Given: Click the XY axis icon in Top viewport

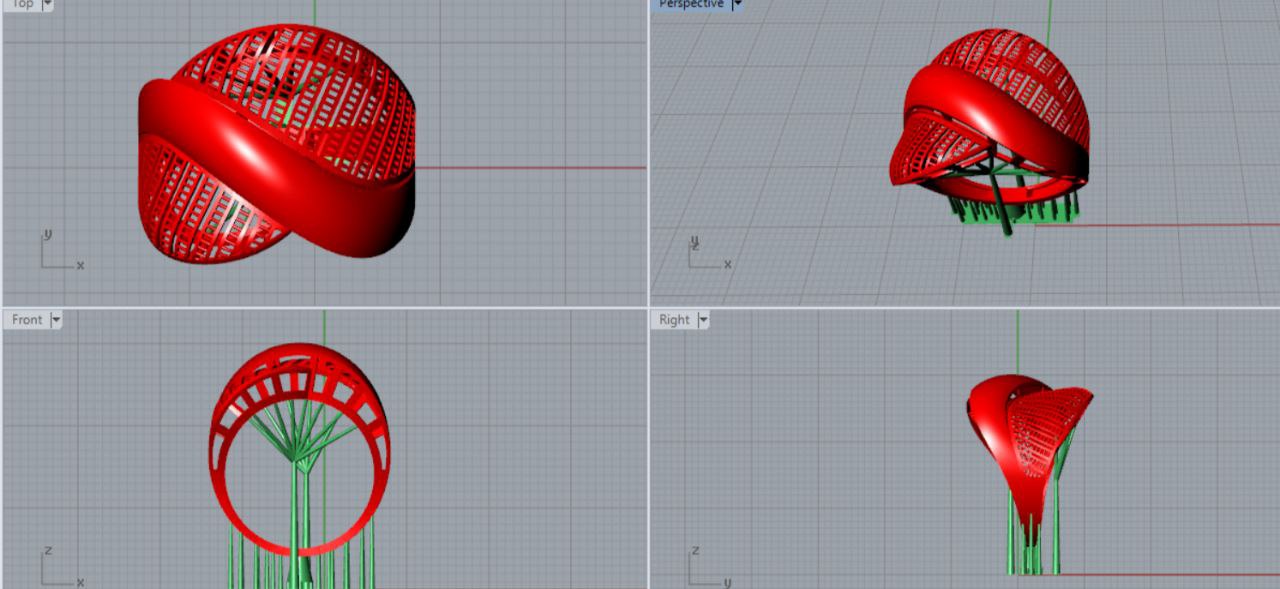Looking at the screenshot, I should (x=59, y=252).
